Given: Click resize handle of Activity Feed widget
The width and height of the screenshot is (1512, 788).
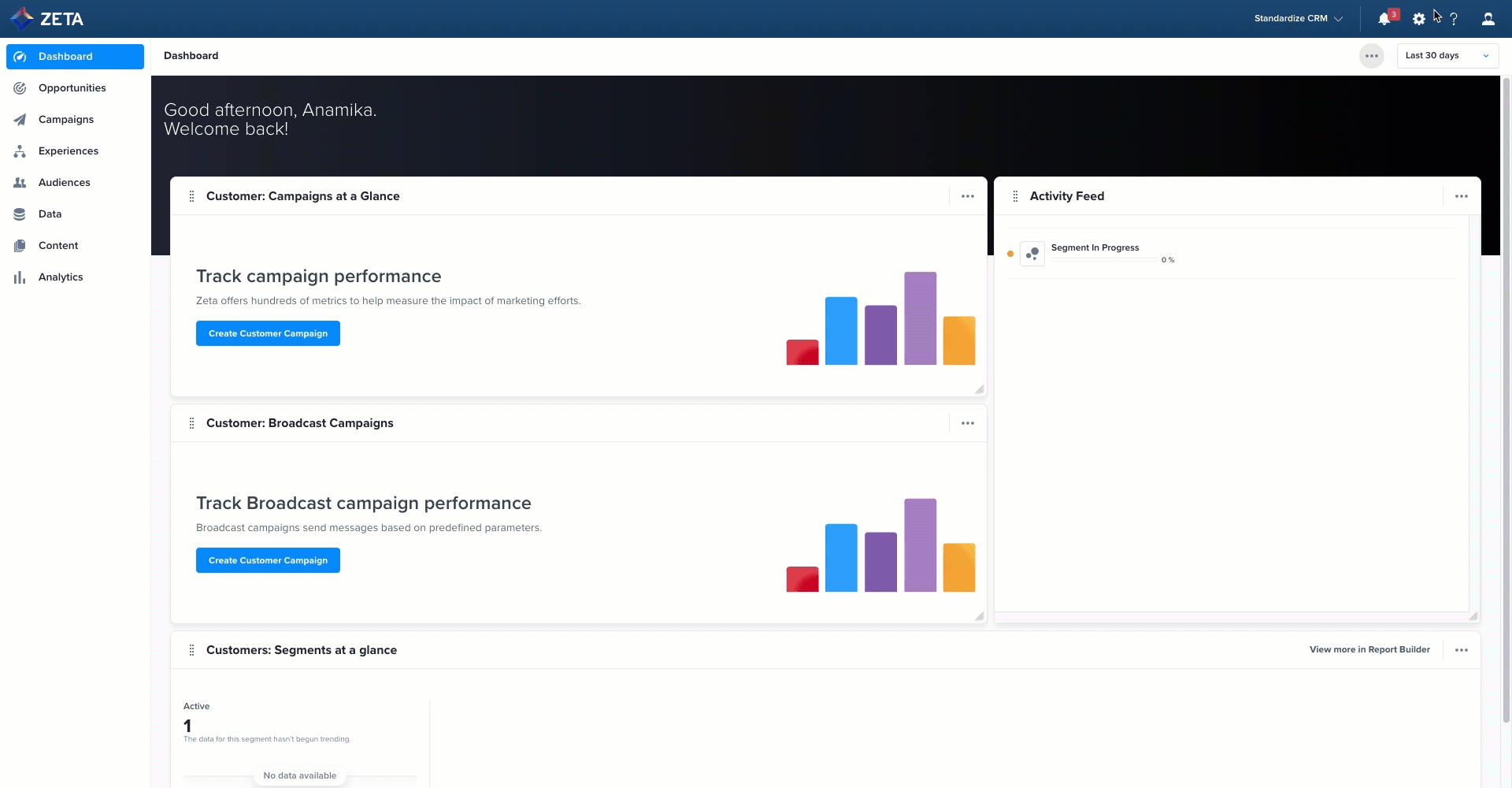Looking at the screenshot, I should tap(1473, 616).
